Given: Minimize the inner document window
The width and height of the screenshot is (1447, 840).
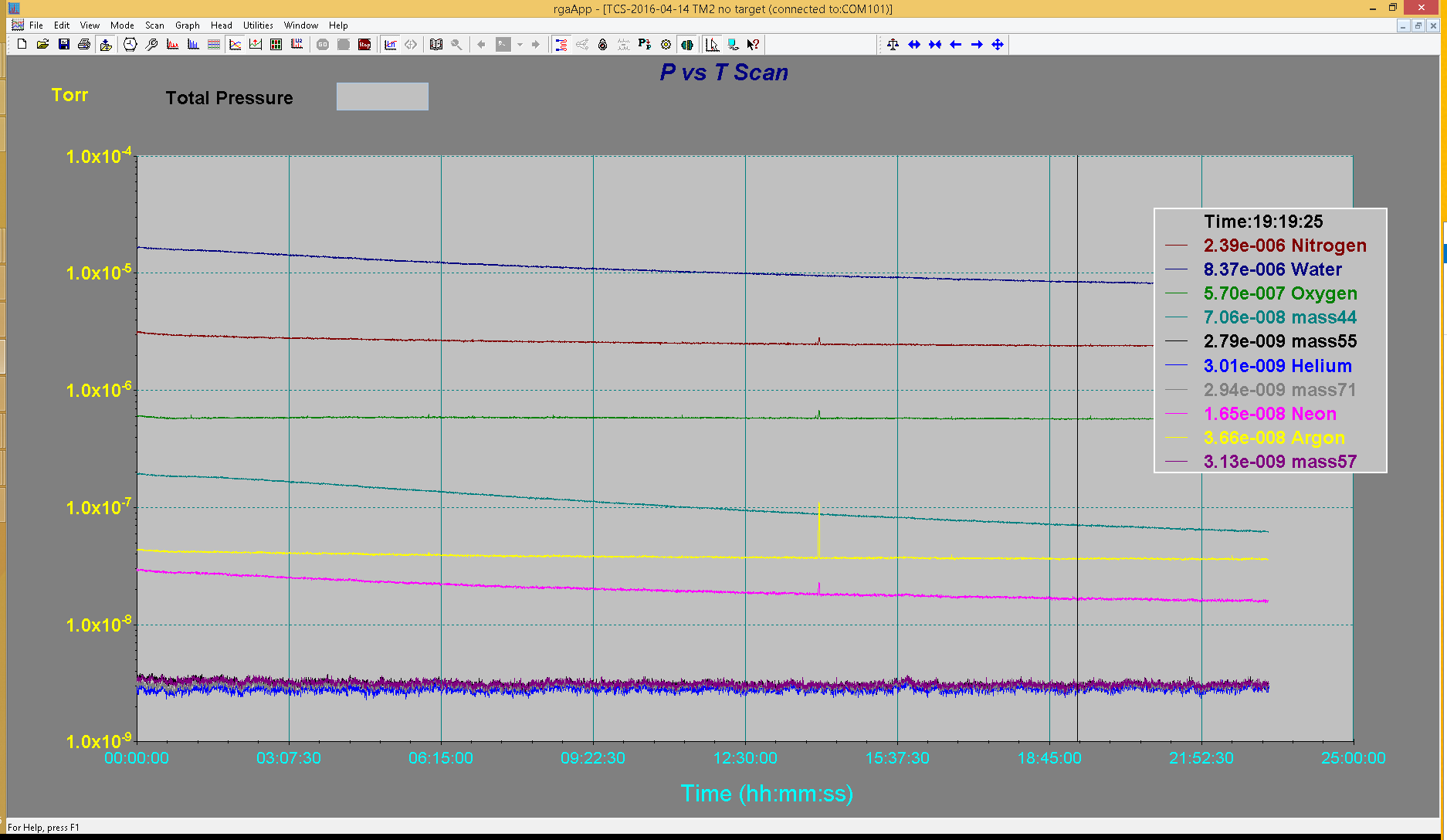Looking at the screenshot, I should click(1404, 25).
